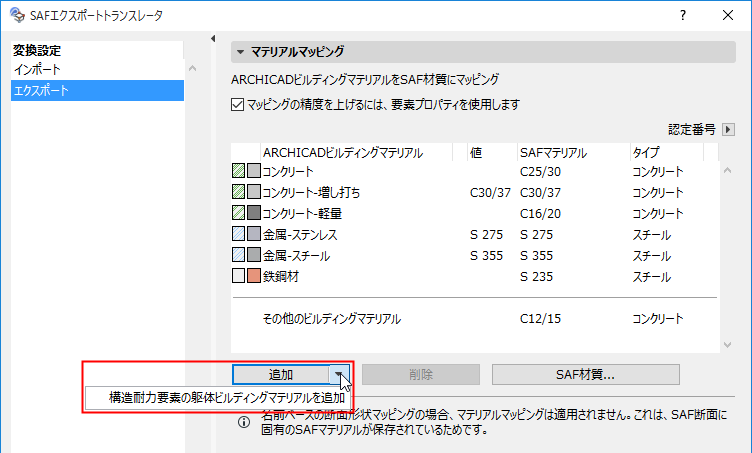Image resolution: width=752 pixels, height=453 pixels.
Task: Click the C12/15 SAF material cell
Action: point(540,319)
